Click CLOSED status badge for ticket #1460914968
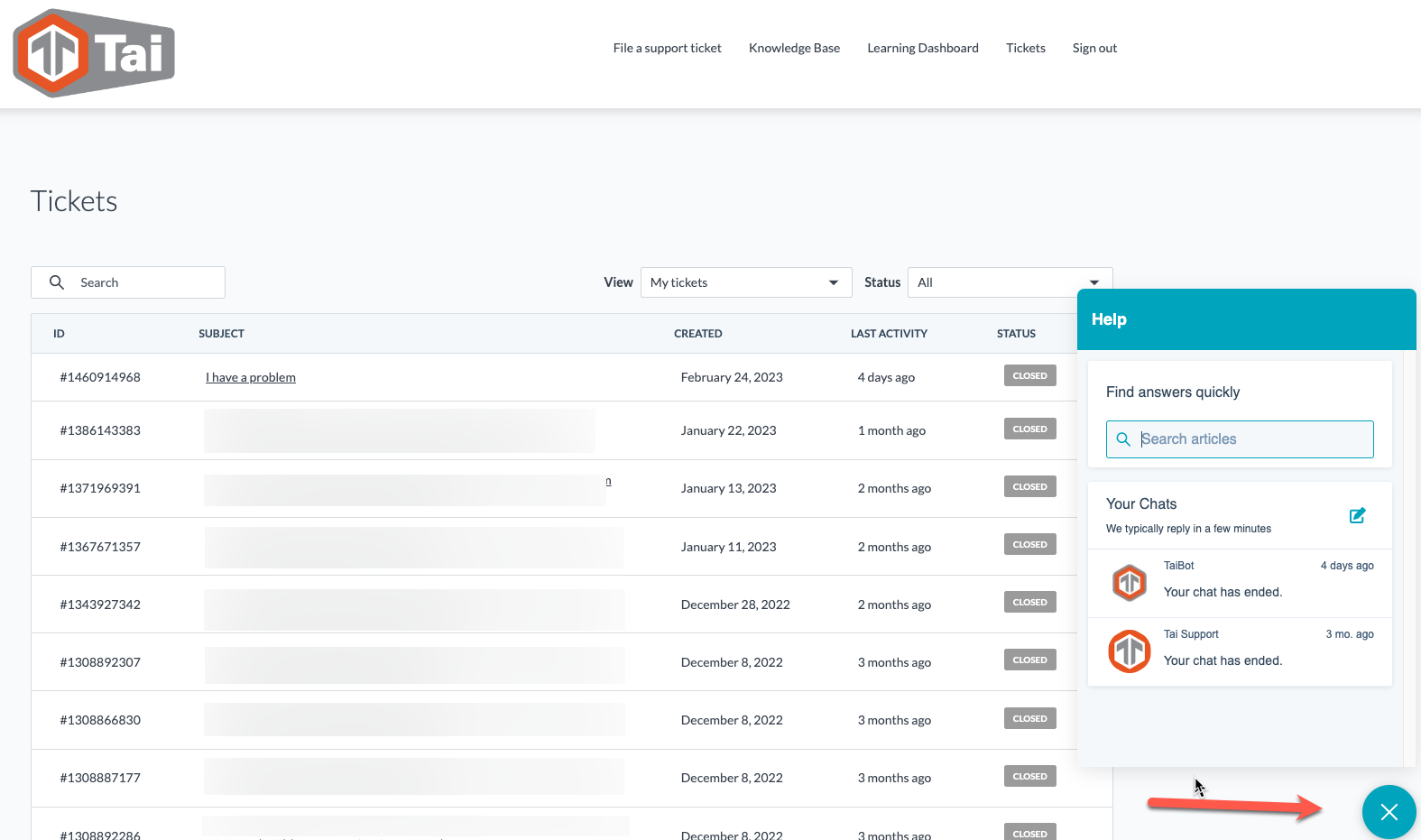The height and width of the screenshot is (840, 1421). (1029, 375)
